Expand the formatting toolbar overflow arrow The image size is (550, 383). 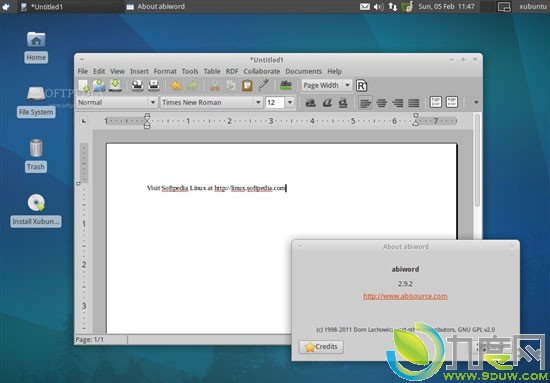coord(476,102)
